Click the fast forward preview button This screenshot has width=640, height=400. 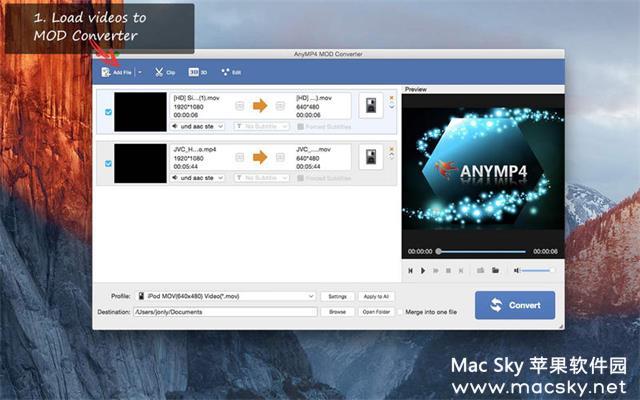point(436,271)
